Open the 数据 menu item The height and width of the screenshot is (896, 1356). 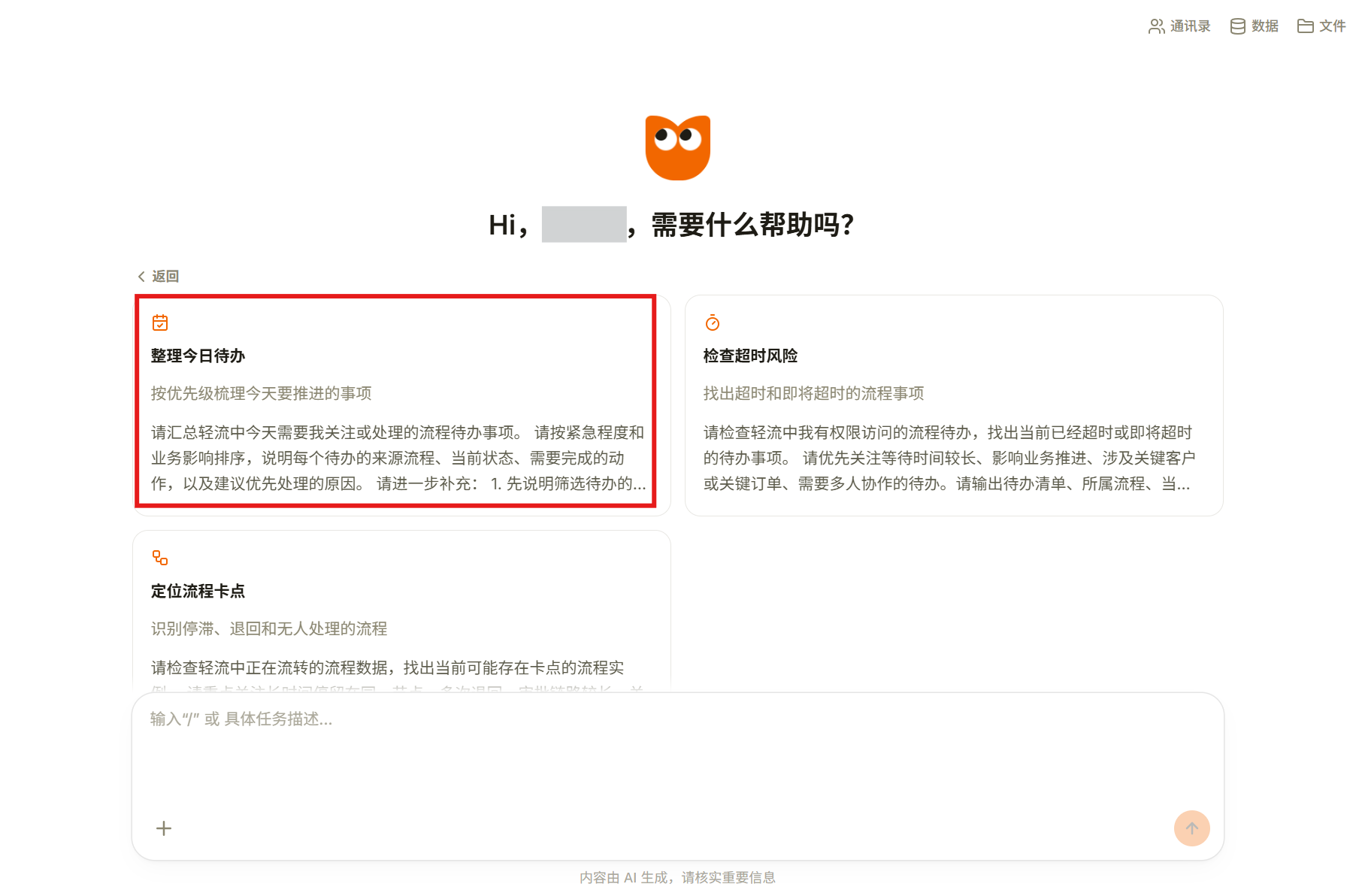pyautogui.click(x=1255, y=26)
